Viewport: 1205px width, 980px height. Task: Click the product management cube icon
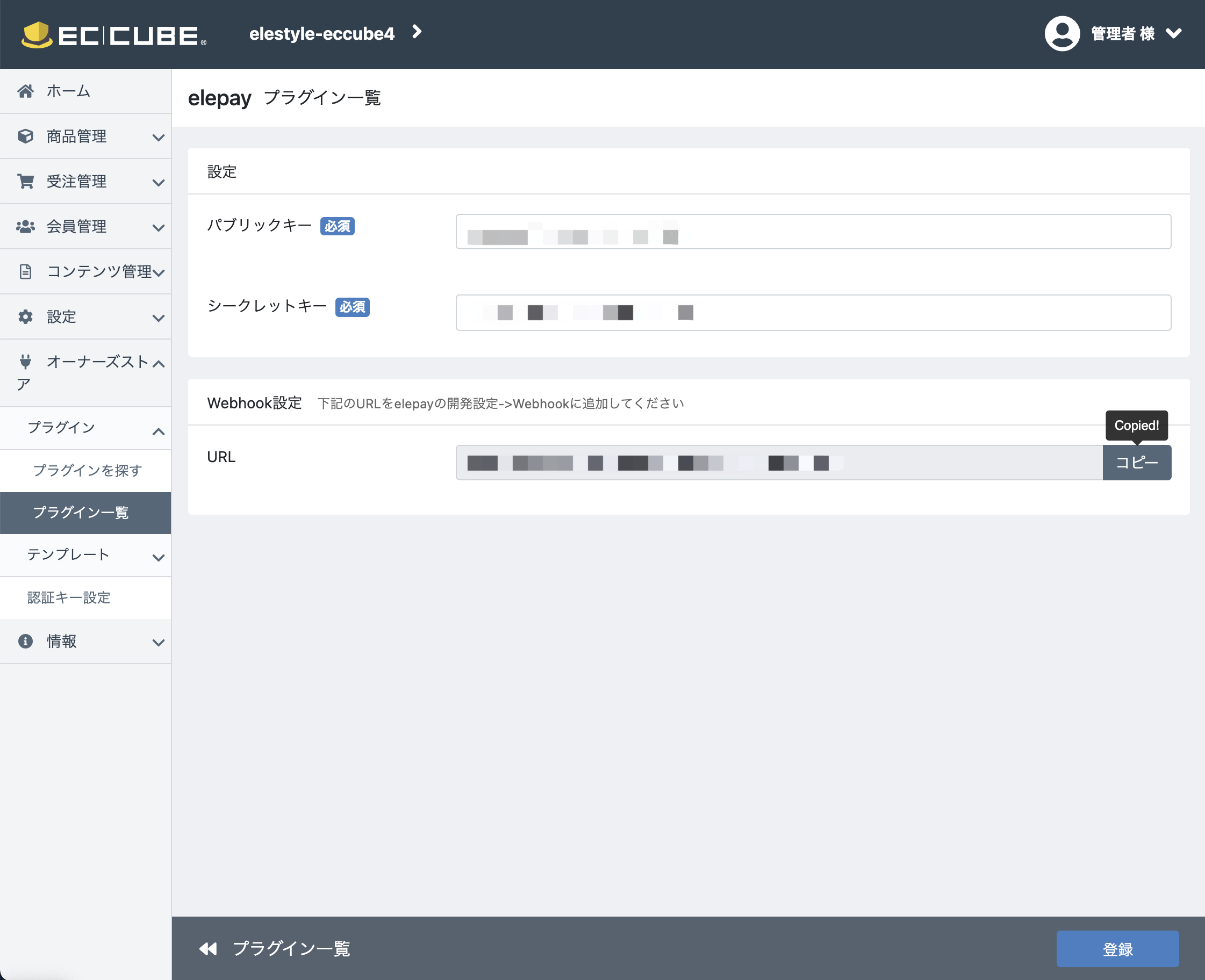(25, 136)
